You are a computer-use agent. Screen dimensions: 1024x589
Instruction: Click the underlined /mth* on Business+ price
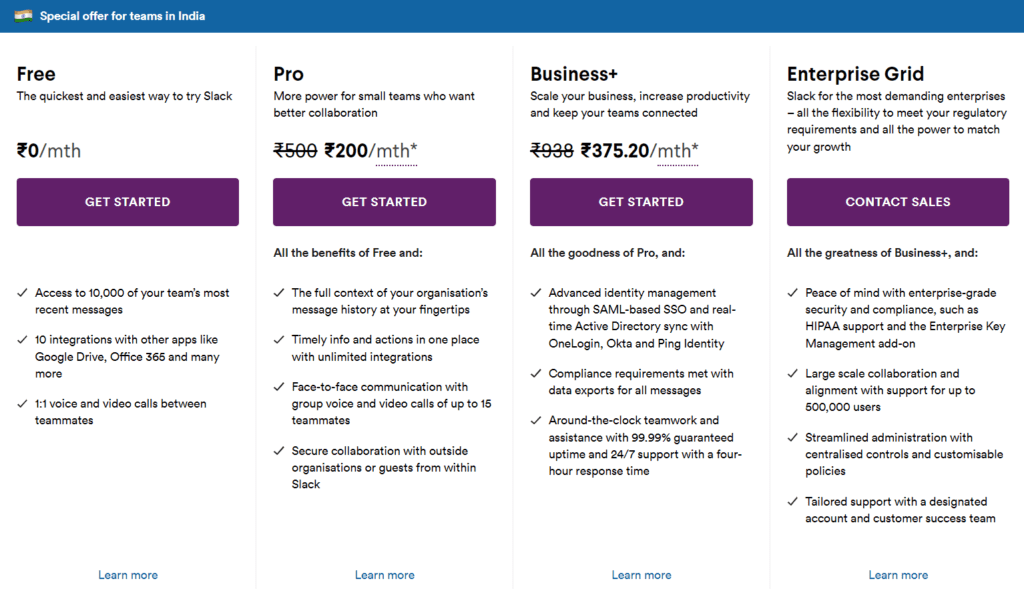coord(677,151)
